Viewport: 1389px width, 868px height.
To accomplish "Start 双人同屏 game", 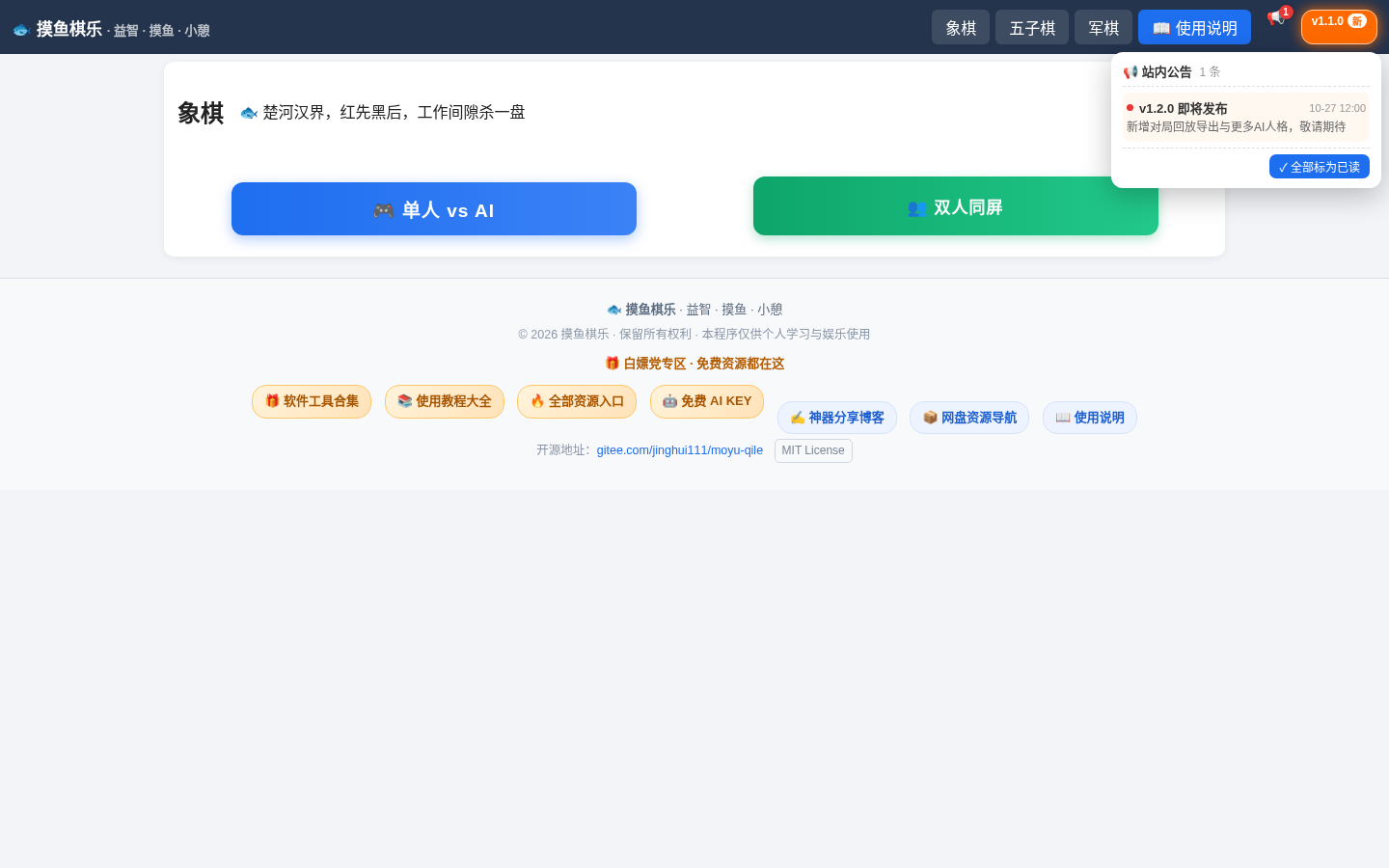I will pos(956,206).
